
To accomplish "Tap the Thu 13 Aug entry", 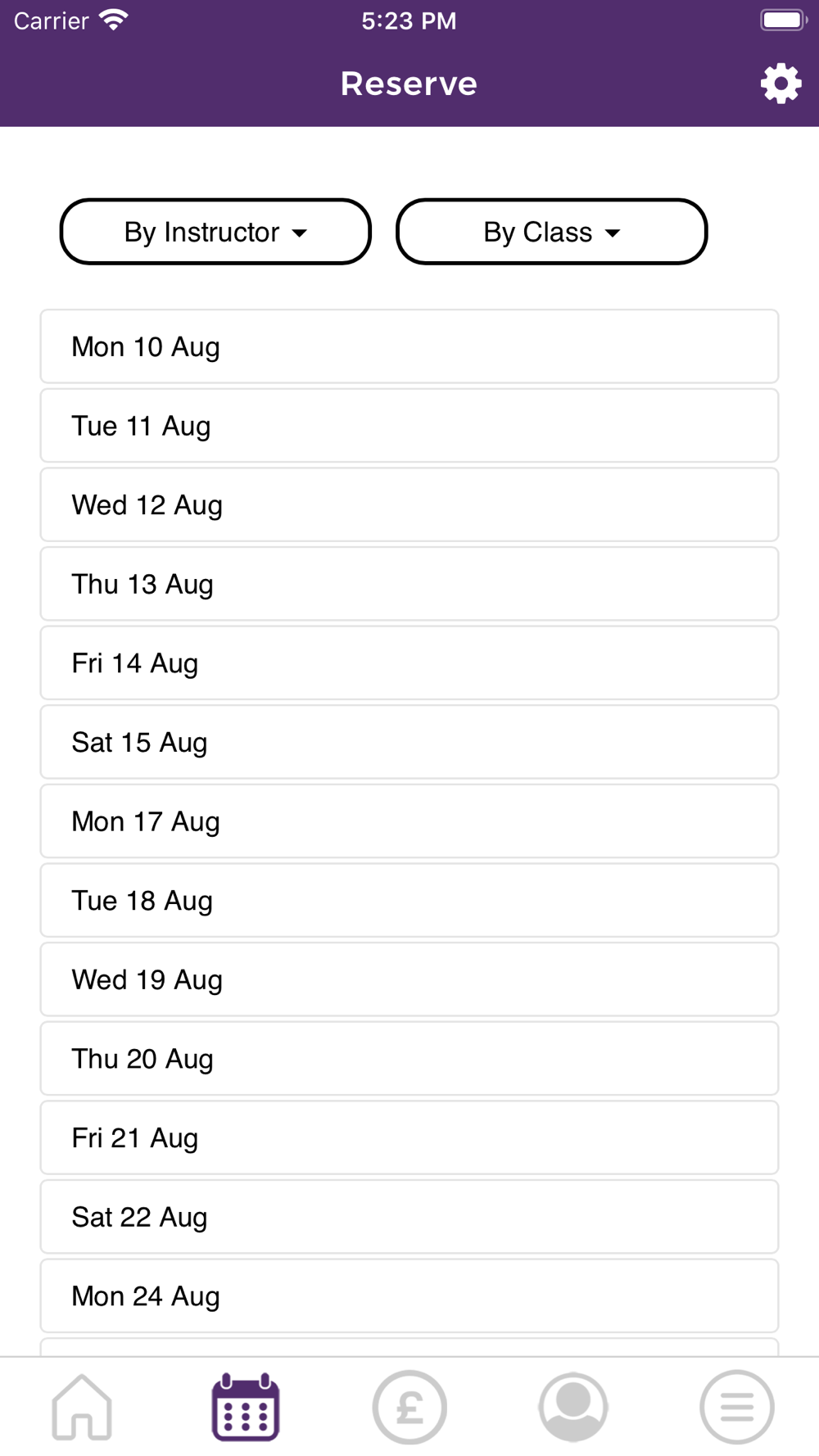I will pos(409,584).
